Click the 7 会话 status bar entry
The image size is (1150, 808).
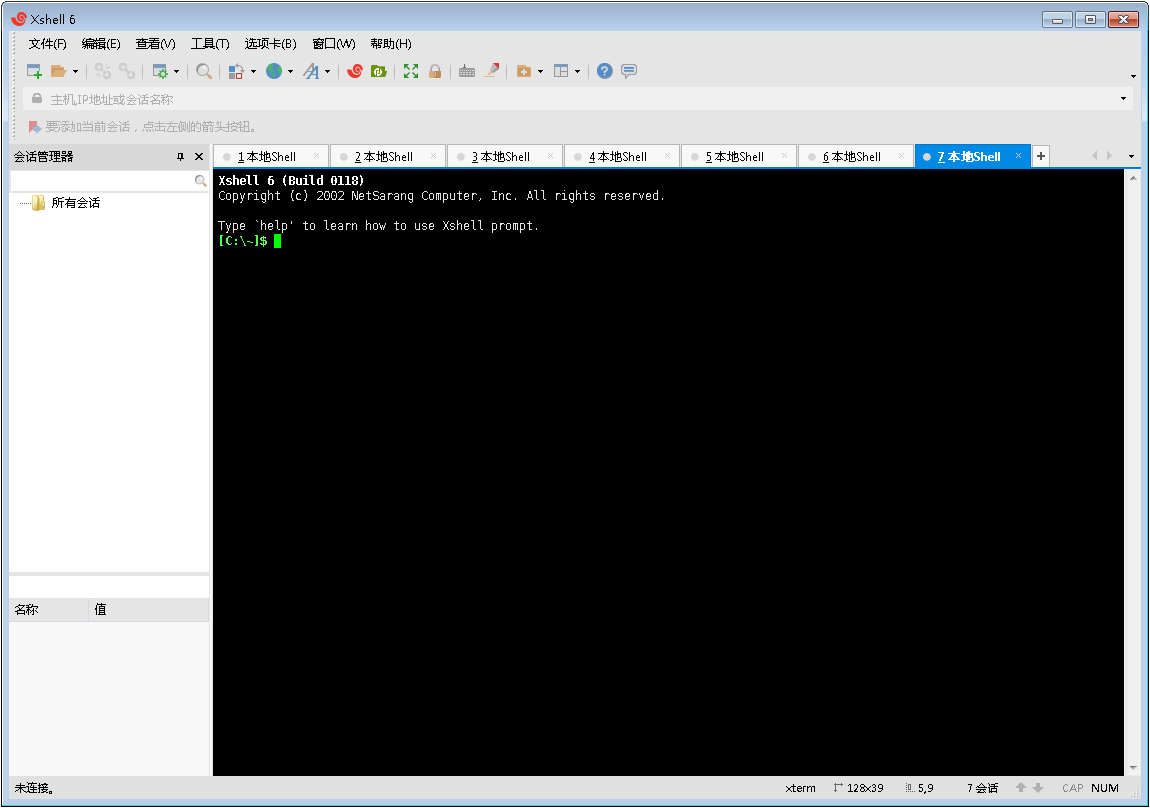coord(982,788)
